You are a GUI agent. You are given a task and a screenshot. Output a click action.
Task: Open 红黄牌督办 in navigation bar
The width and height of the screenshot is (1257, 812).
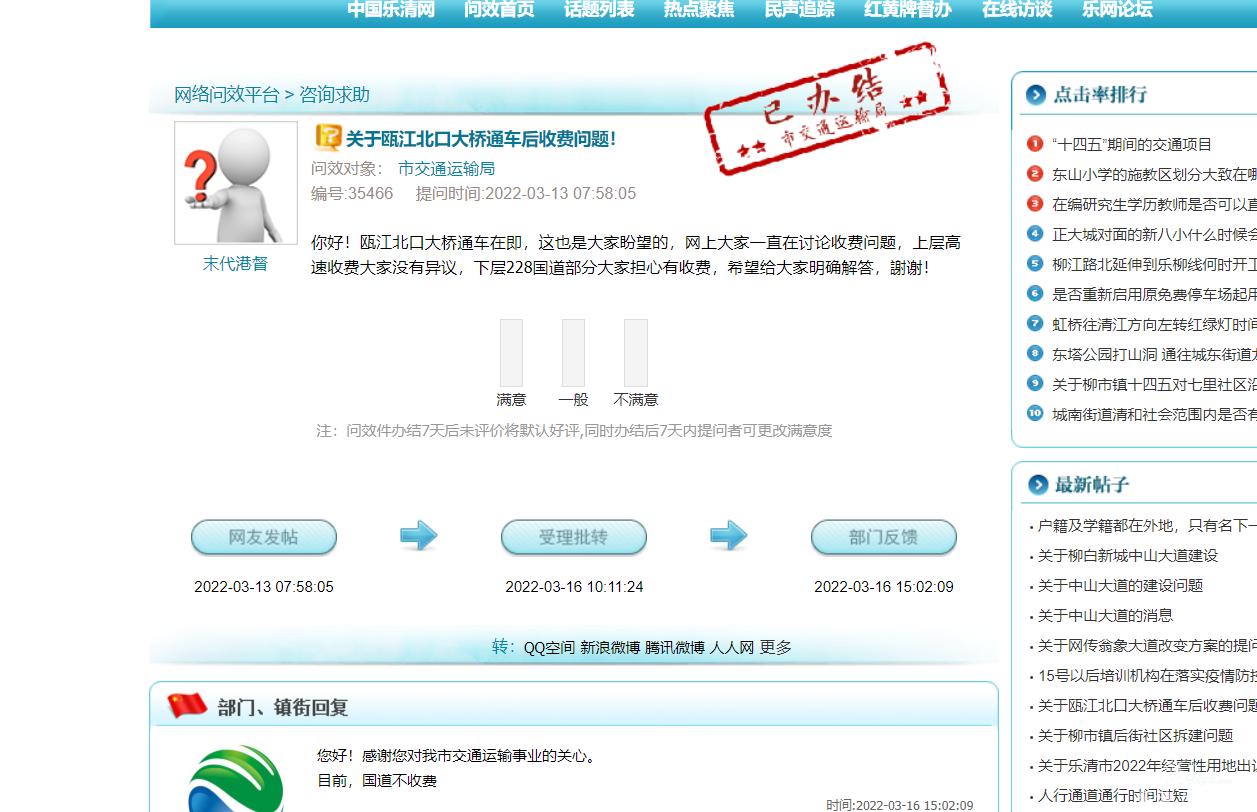point(908,10)
